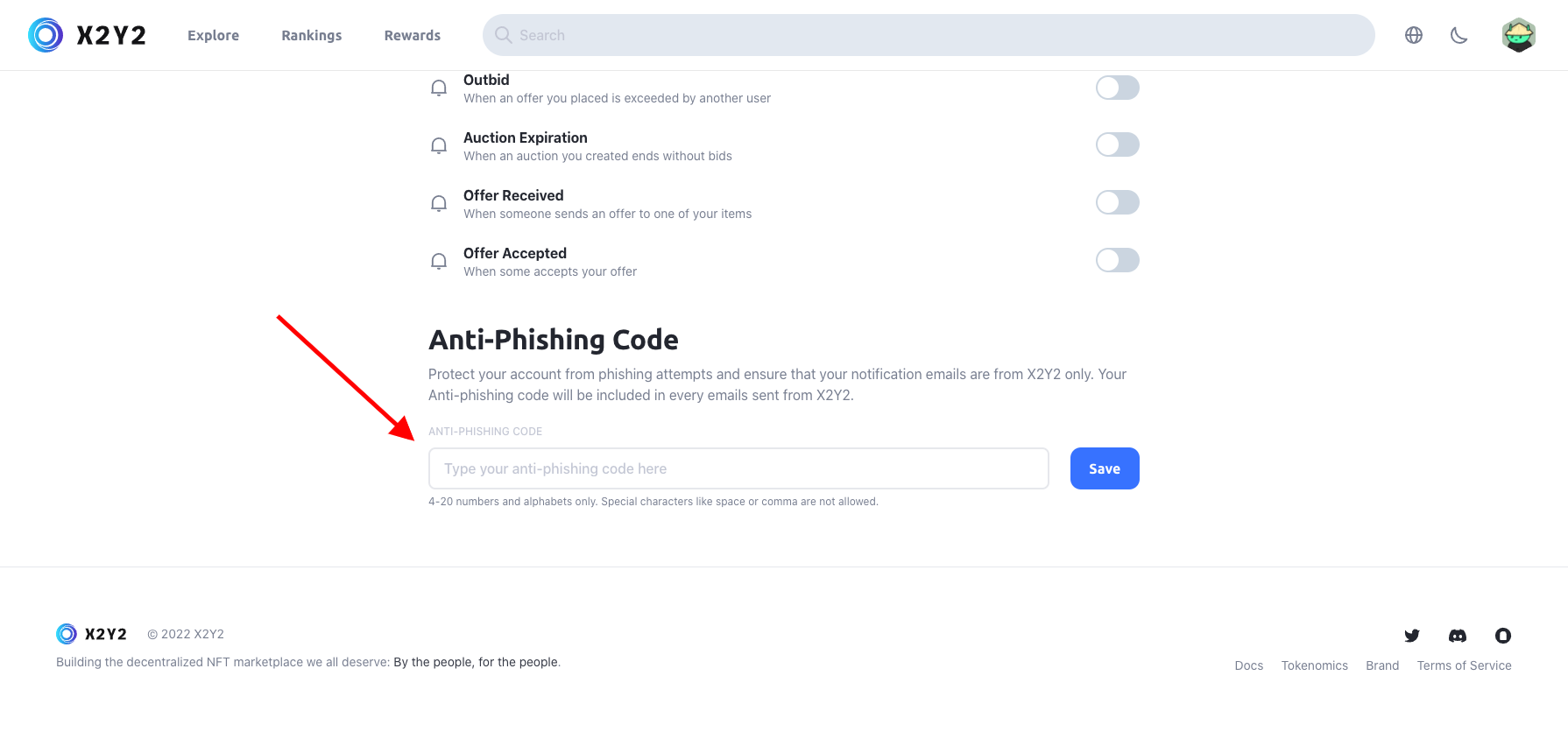Click the Twitter icon in the footer
Screen dimensions: 1568x732
tap(1412, 636)
